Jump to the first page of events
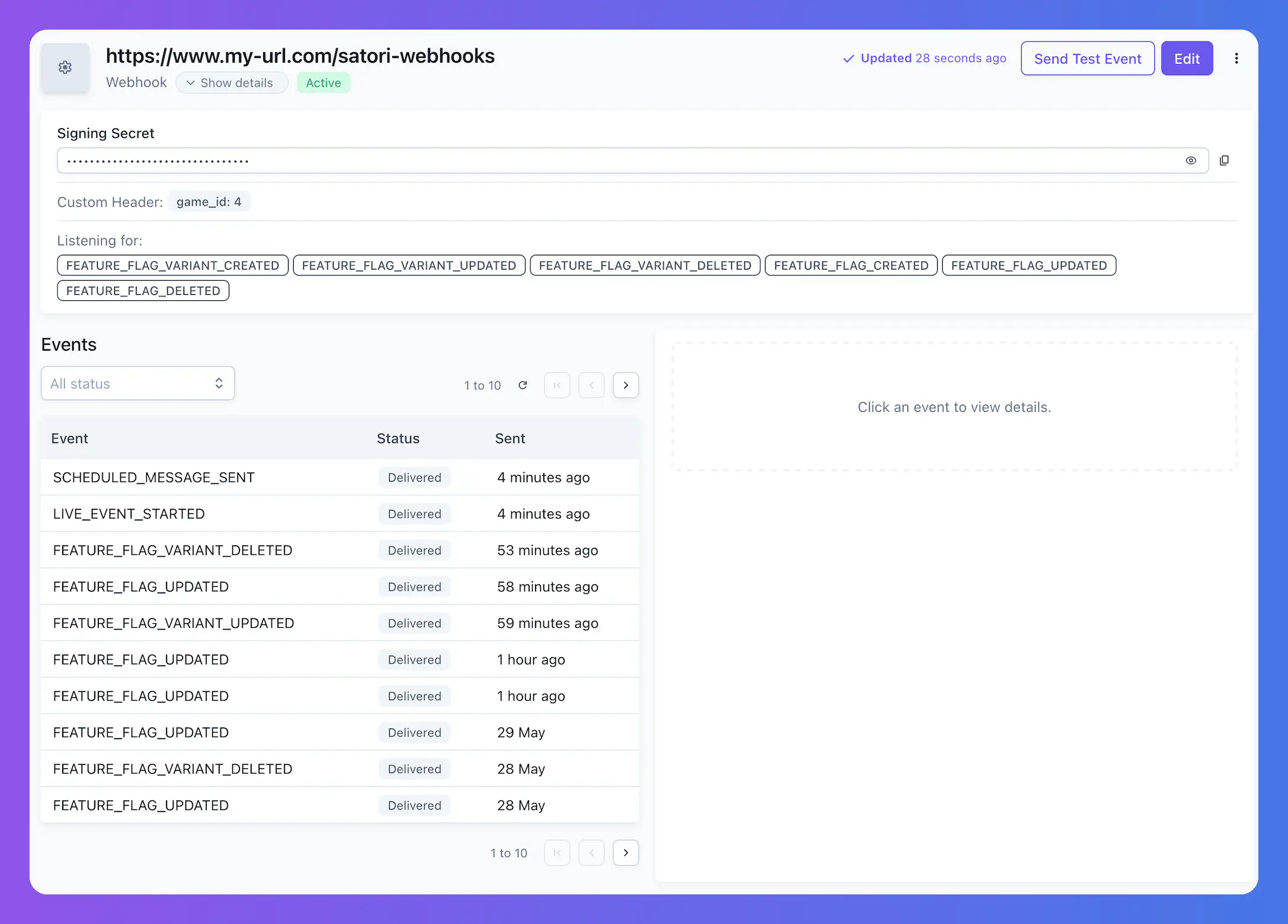Image resolution: width=1288 pixels, height=924 pixels. pos(557,385)
